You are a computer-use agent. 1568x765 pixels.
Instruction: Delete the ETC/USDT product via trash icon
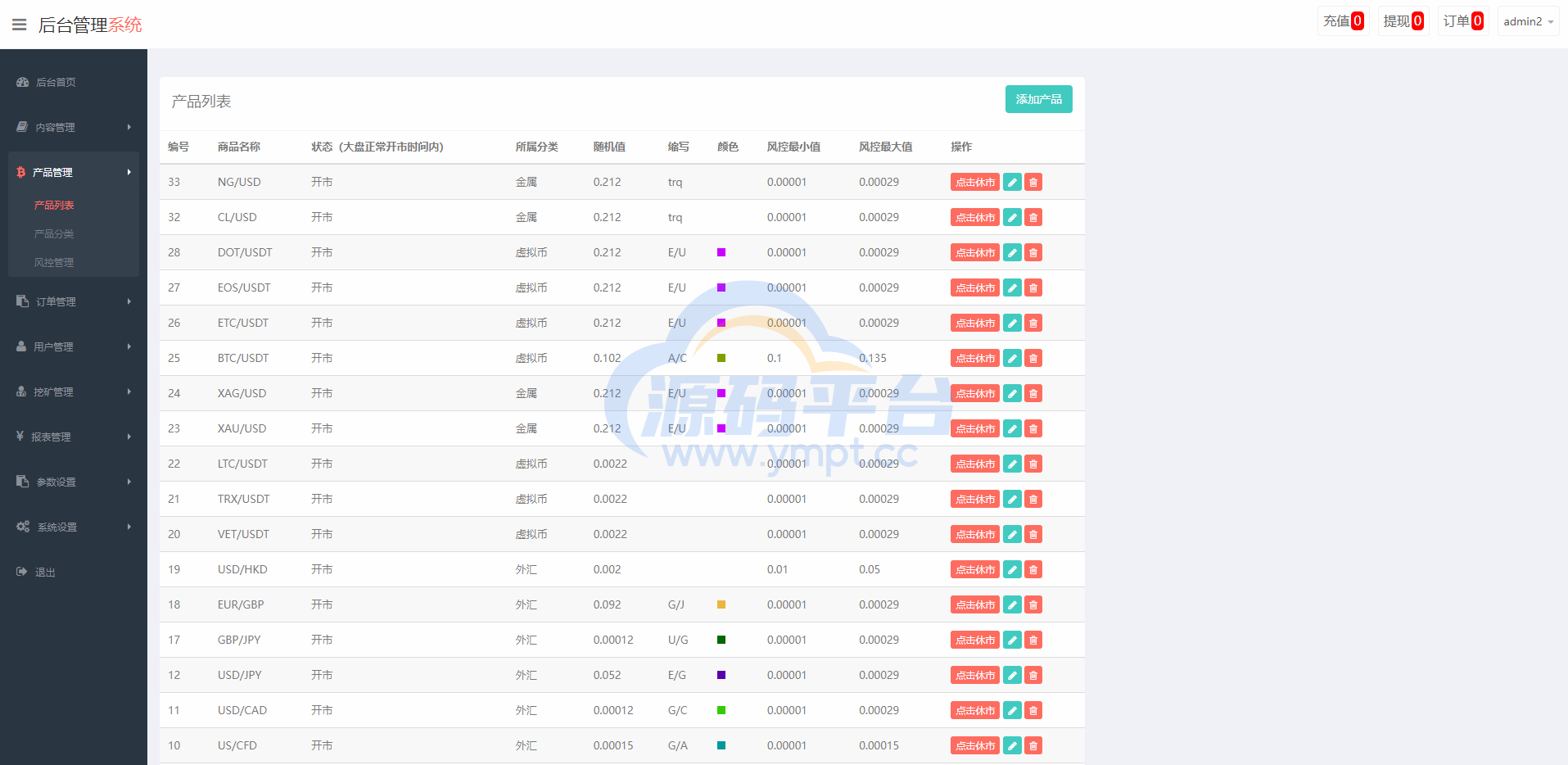[x=1033, y=323]
